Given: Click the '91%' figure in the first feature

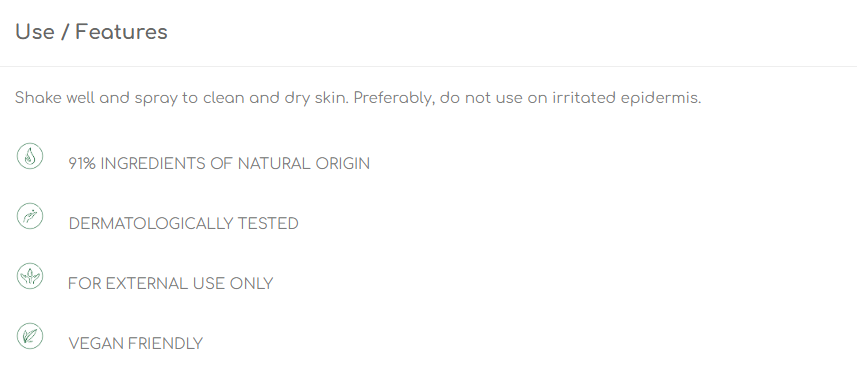Looking at the screenshot, I should tap(82, 164).
